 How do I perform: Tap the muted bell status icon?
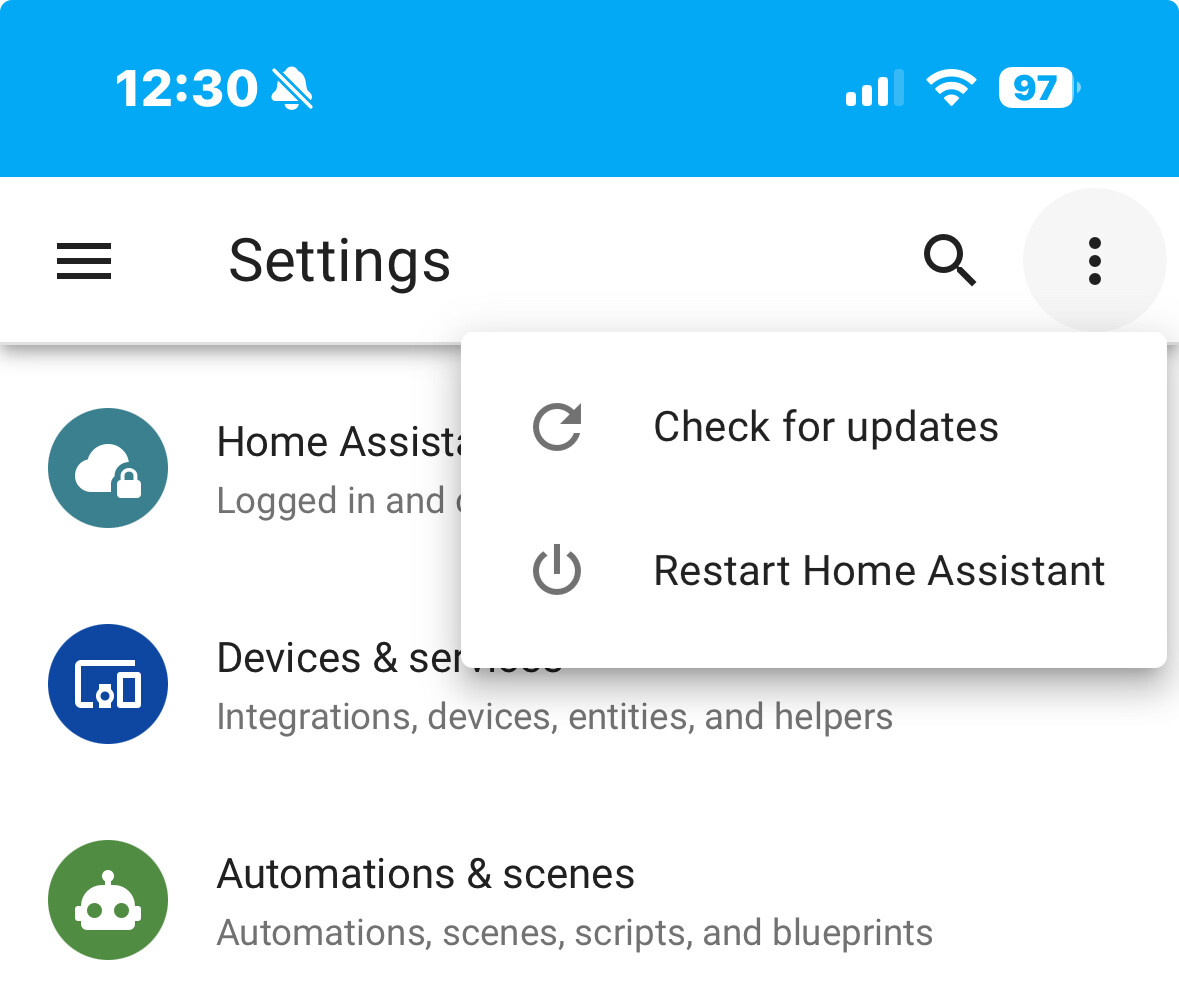click(292, 88)
